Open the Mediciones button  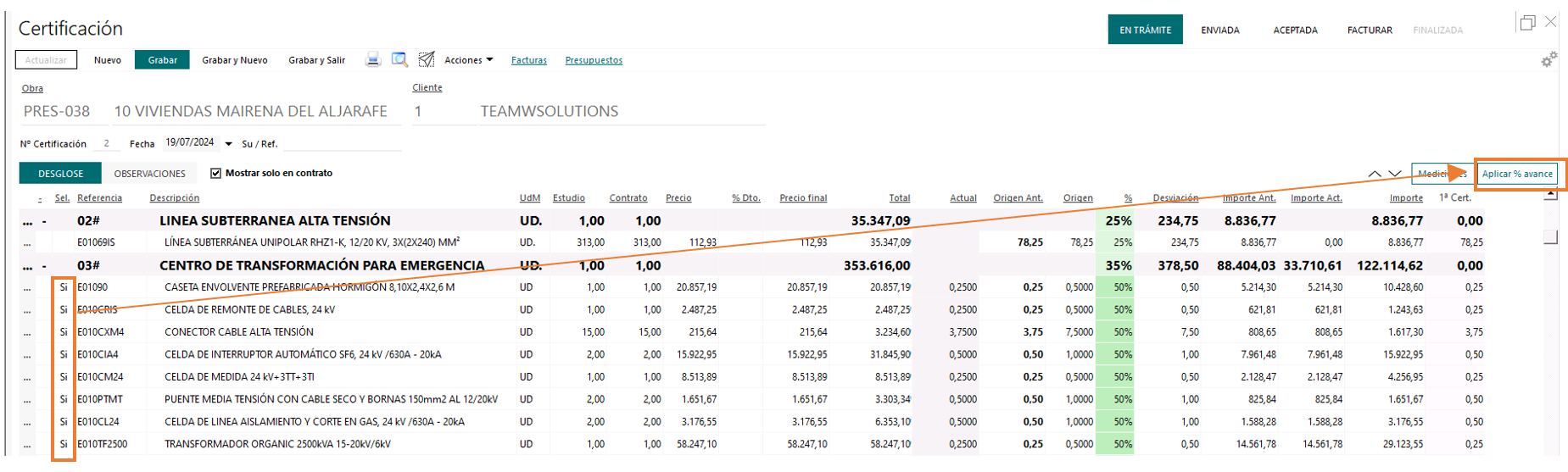[1442, 174]
